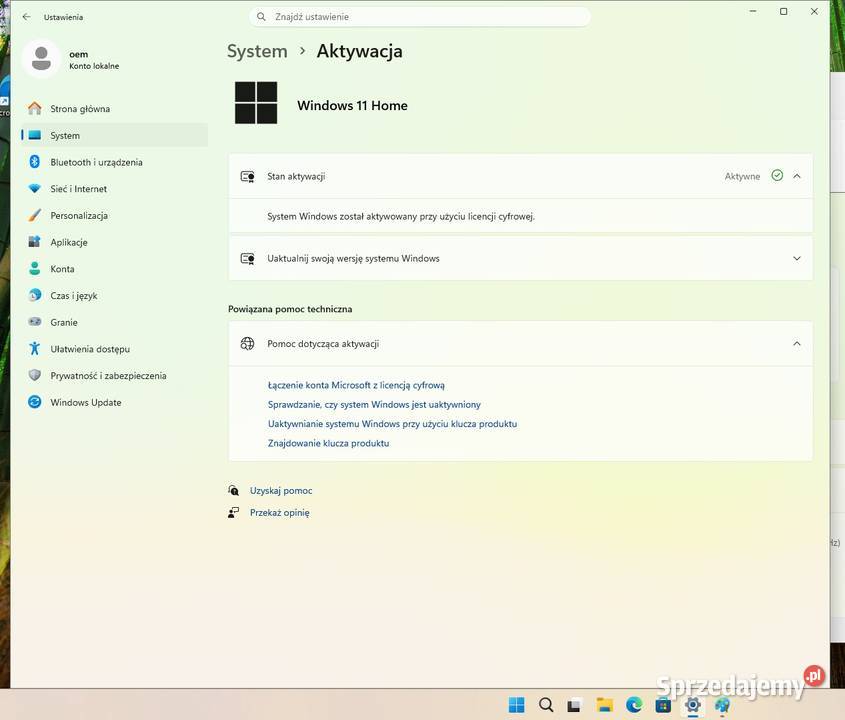The width and height of the screenshot is (845, 720).
Task: Click the Przekaż opinię feedback link
Action: click(x=279, y=513)
